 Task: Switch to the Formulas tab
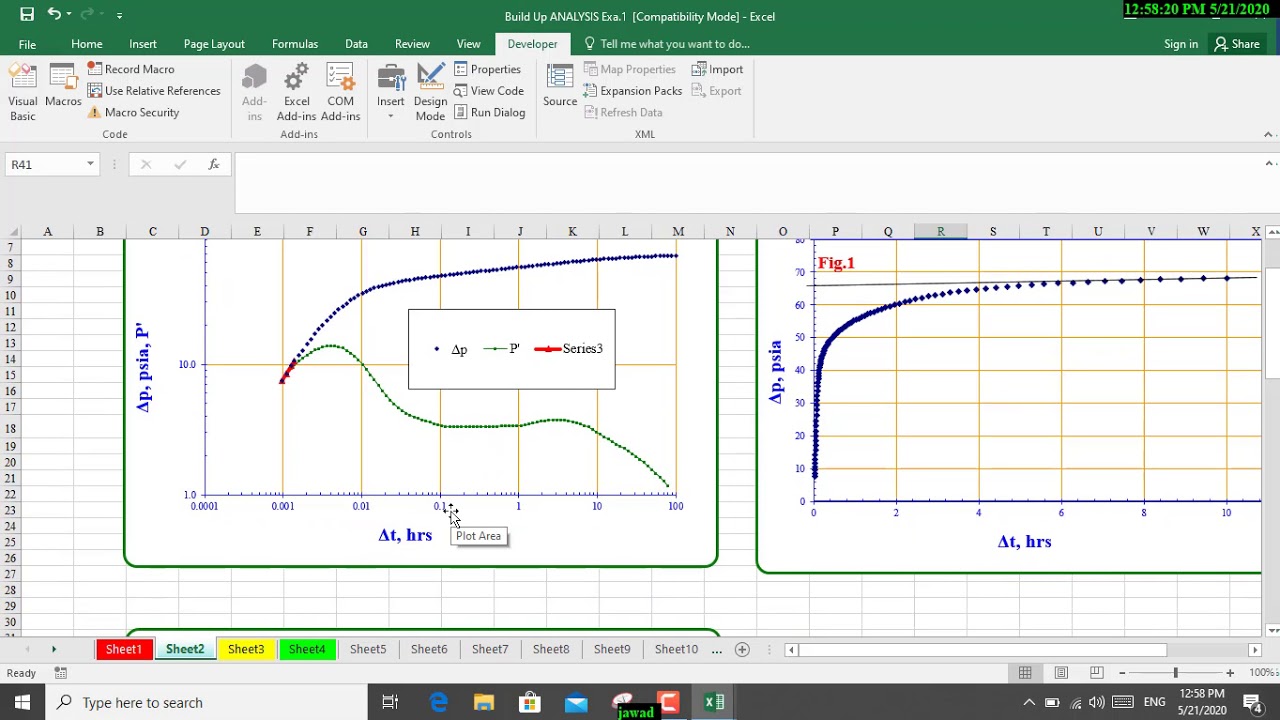pyautogui.click(x=295, y=44)
